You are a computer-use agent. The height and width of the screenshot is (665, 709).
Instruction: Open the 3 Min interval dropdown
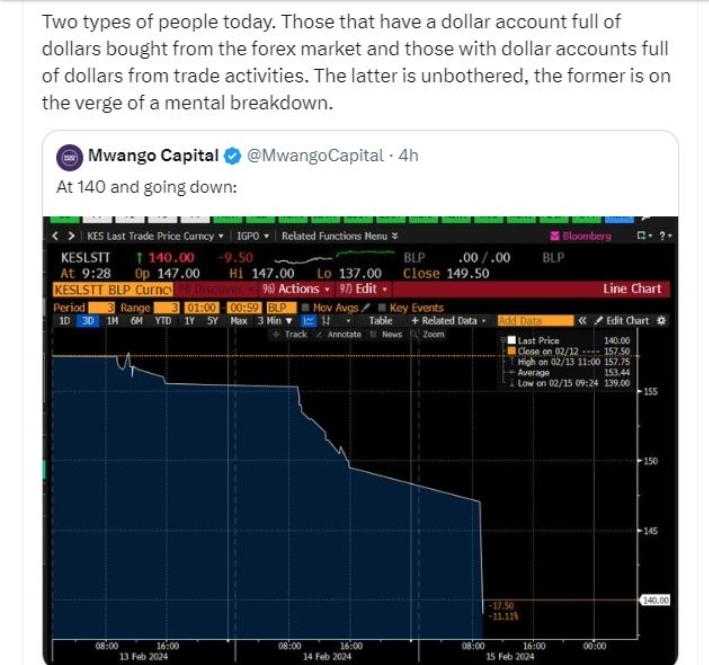click(274, 321)
